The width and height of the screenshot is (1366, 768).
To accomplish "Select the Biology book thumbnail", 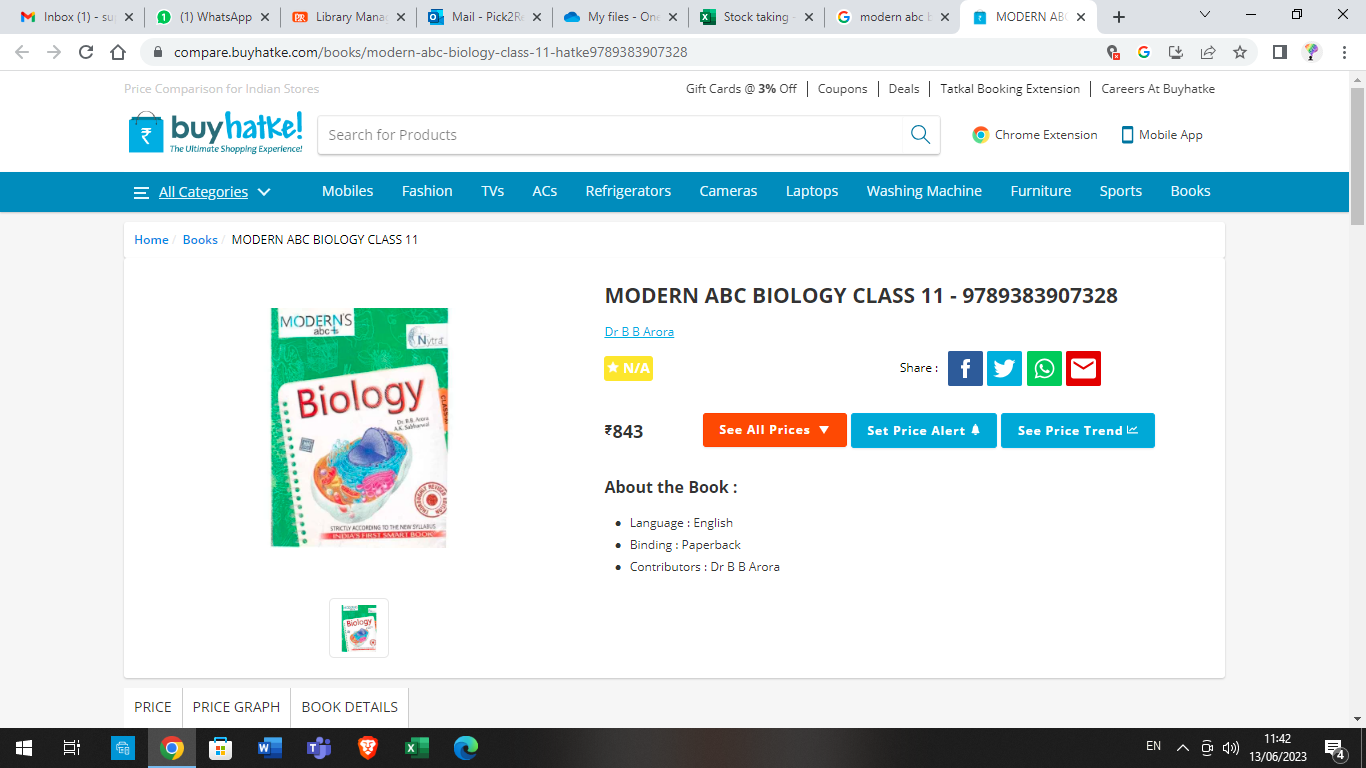I will [x=359, y=628].
